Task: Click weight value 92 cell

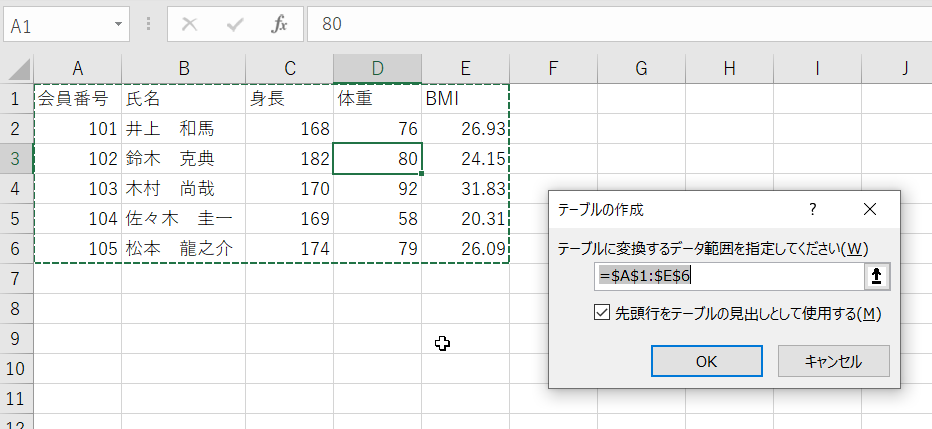Action: (x=377, y=188)
